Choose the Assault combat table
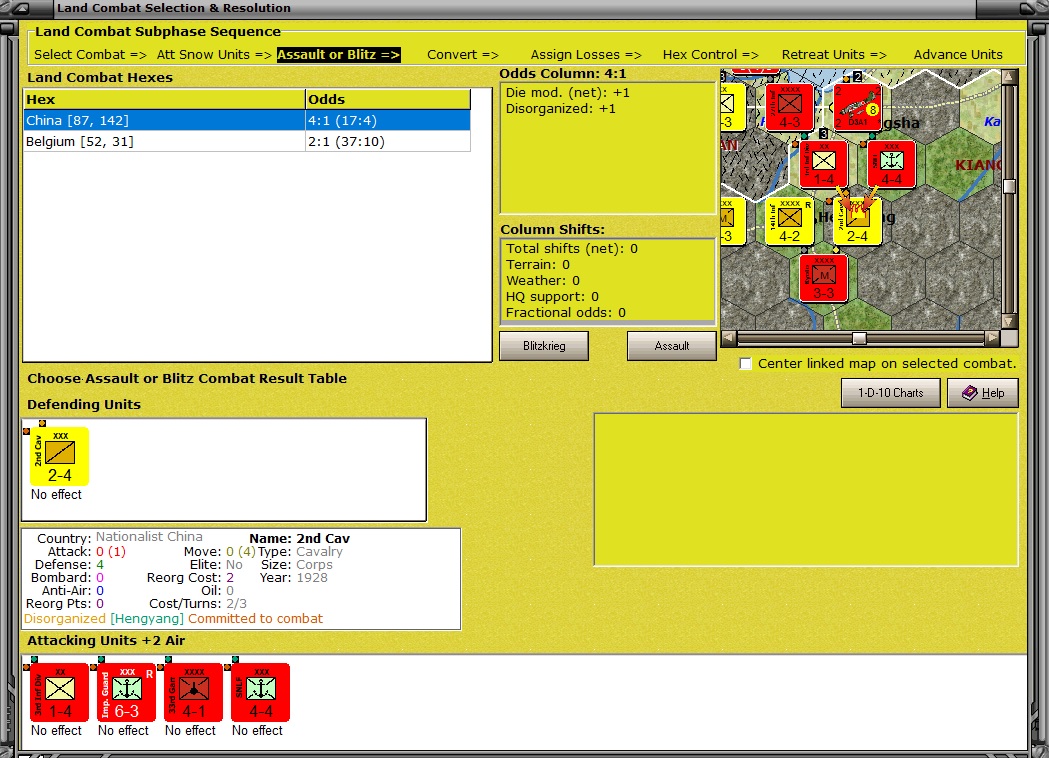 tap(671, 346)
